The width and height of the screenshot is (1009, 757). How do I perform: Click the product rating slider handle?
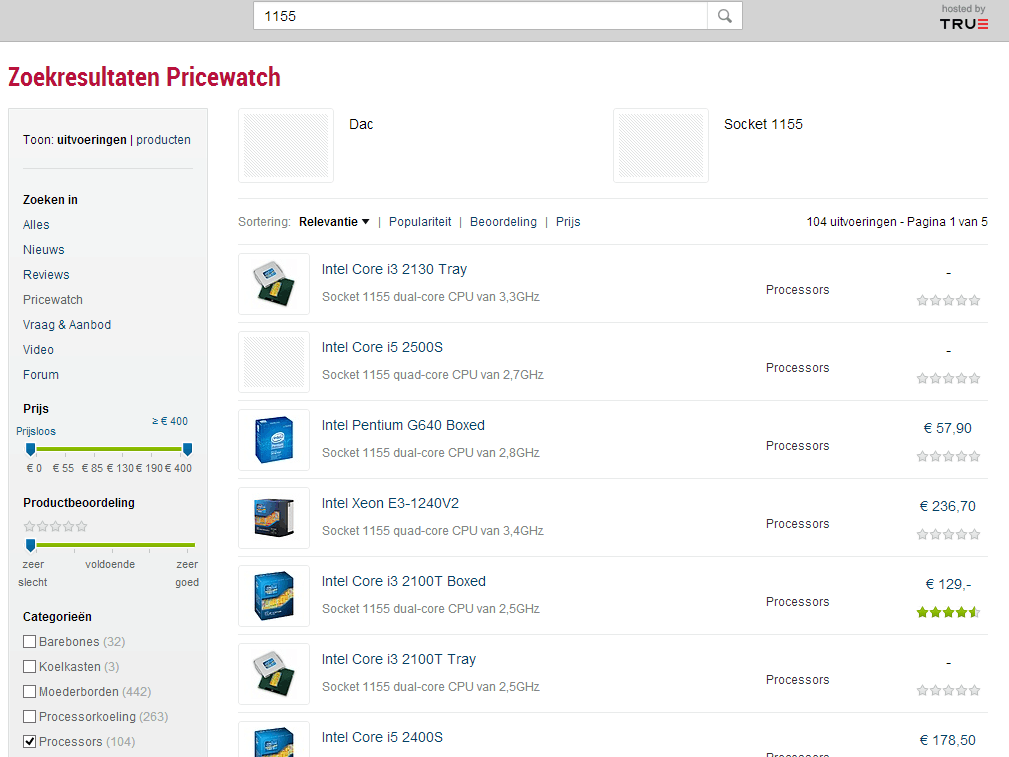coord(30,546)
